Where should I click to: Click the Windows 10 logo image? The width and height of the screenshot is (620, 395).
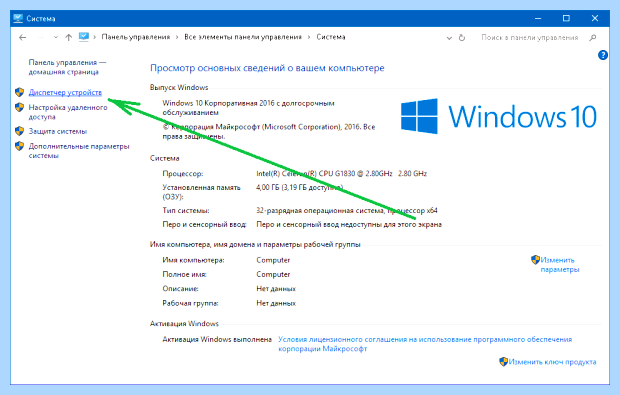499,116
